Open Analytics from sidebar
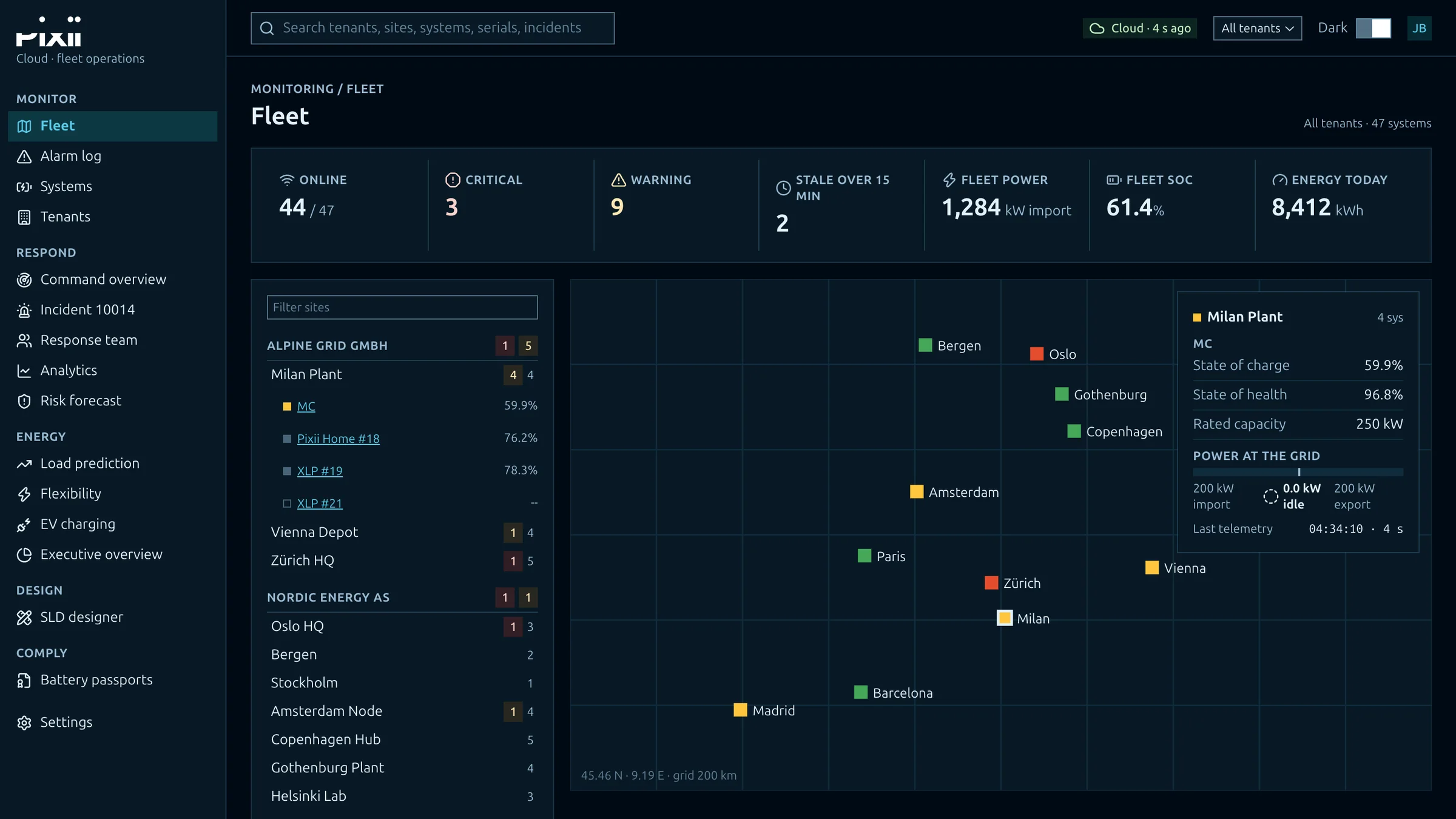Viewport: 1456px width, 819px height. [x=112, y=370]
